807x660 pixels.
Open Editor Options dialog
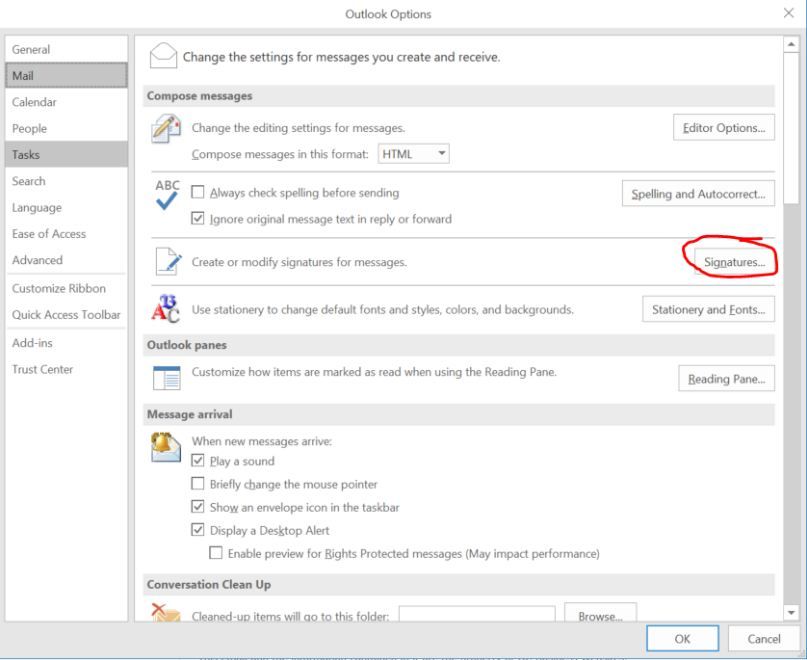click(724, 129)
